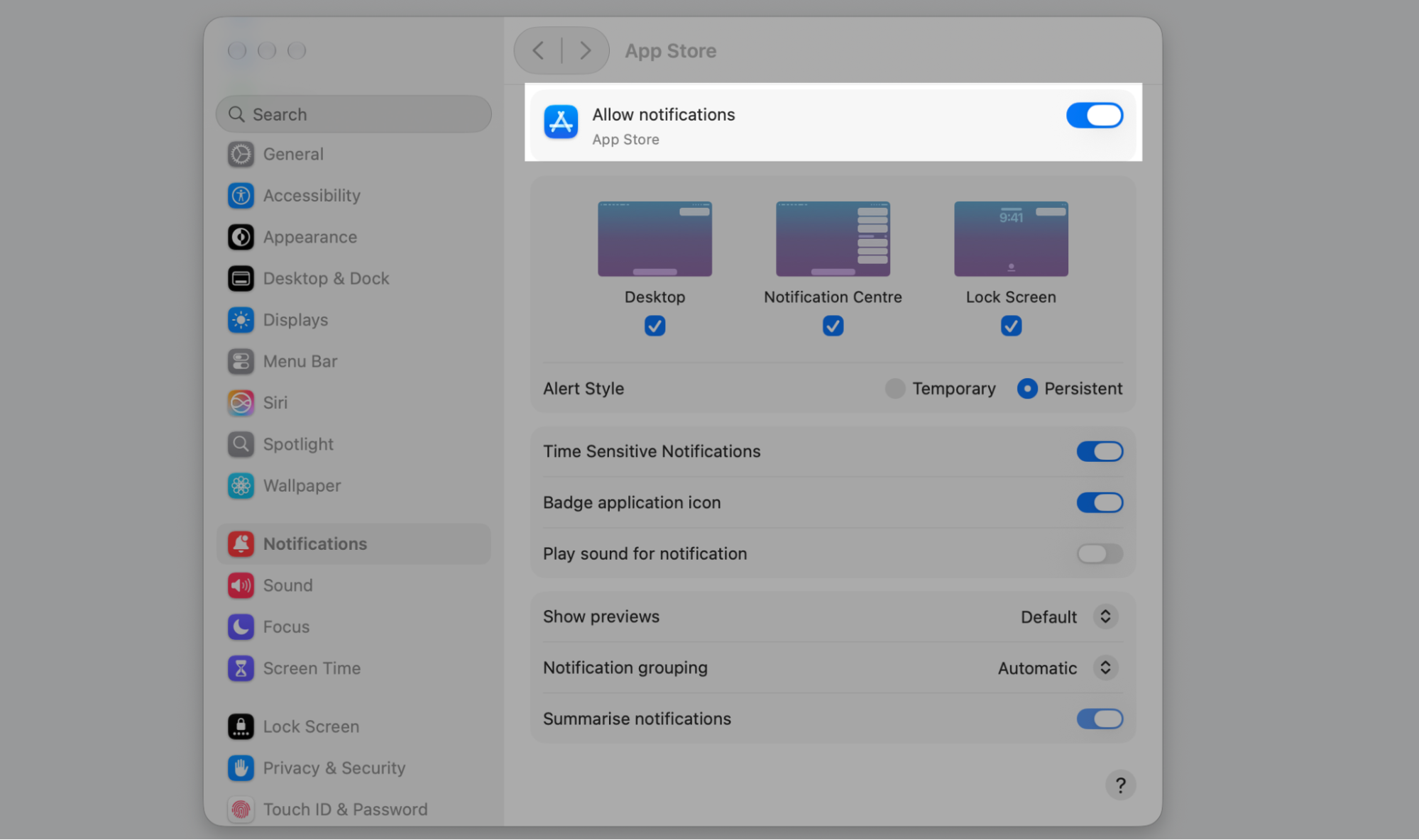The width and height of the screenshot is (1419, 840).
Task: Click the Desktop & Dock icon
Action: click(x=241, y=278)
